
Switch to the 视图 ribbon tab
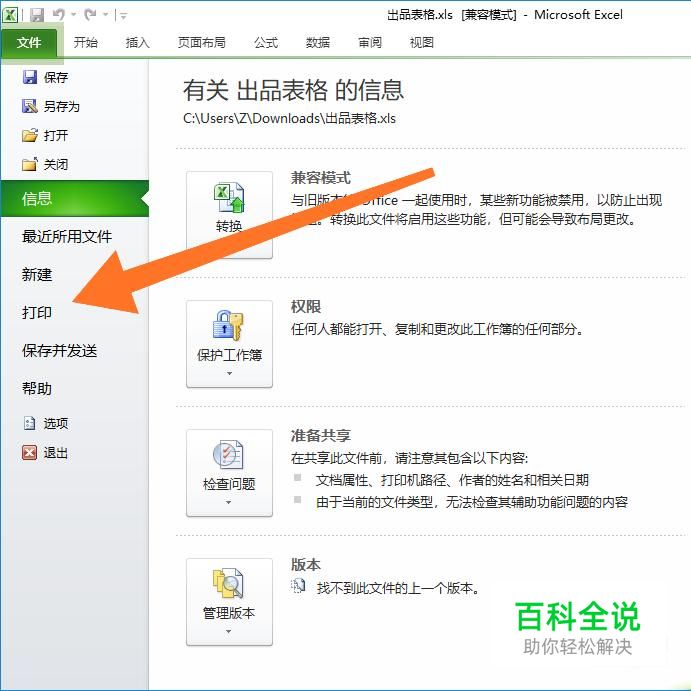pos(422,43)
